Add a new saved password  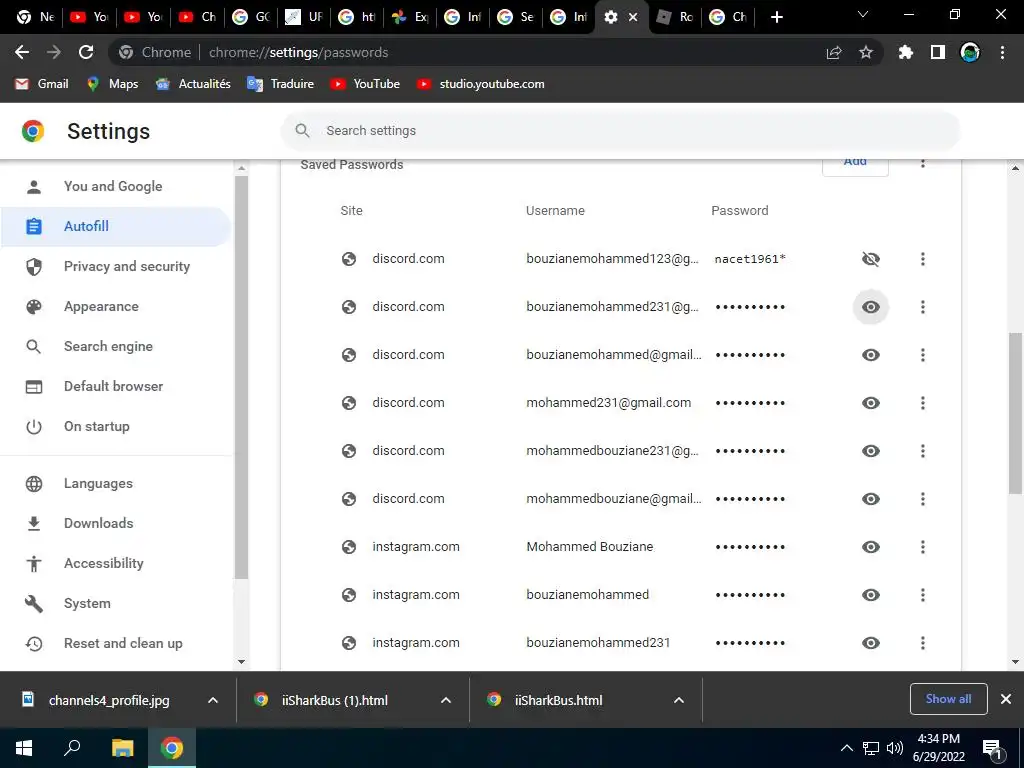(855, 165)
